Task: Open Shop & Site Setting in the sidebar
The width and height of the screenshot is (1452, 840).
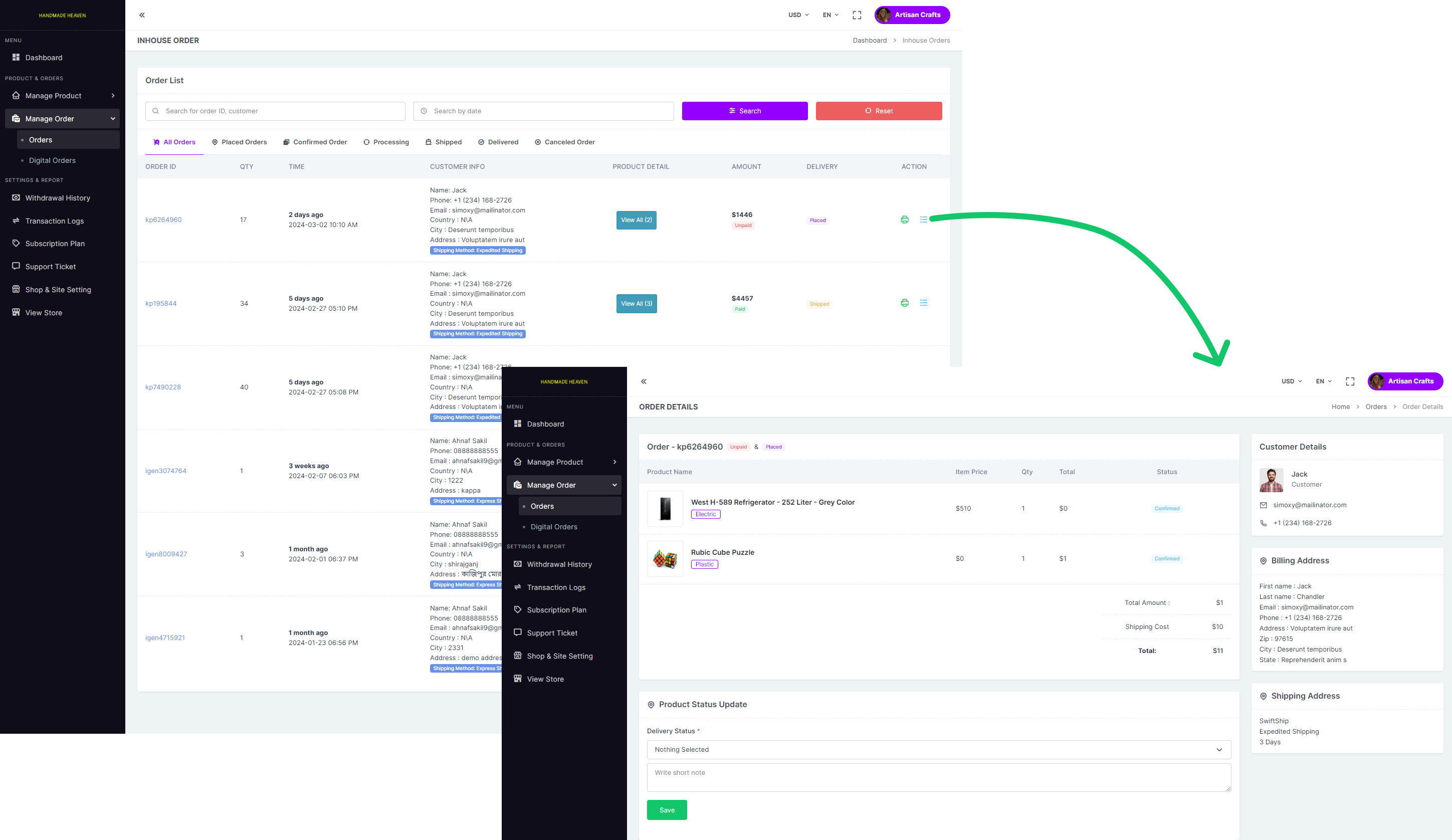Action: pyautogui.click(x=58, y=290)
